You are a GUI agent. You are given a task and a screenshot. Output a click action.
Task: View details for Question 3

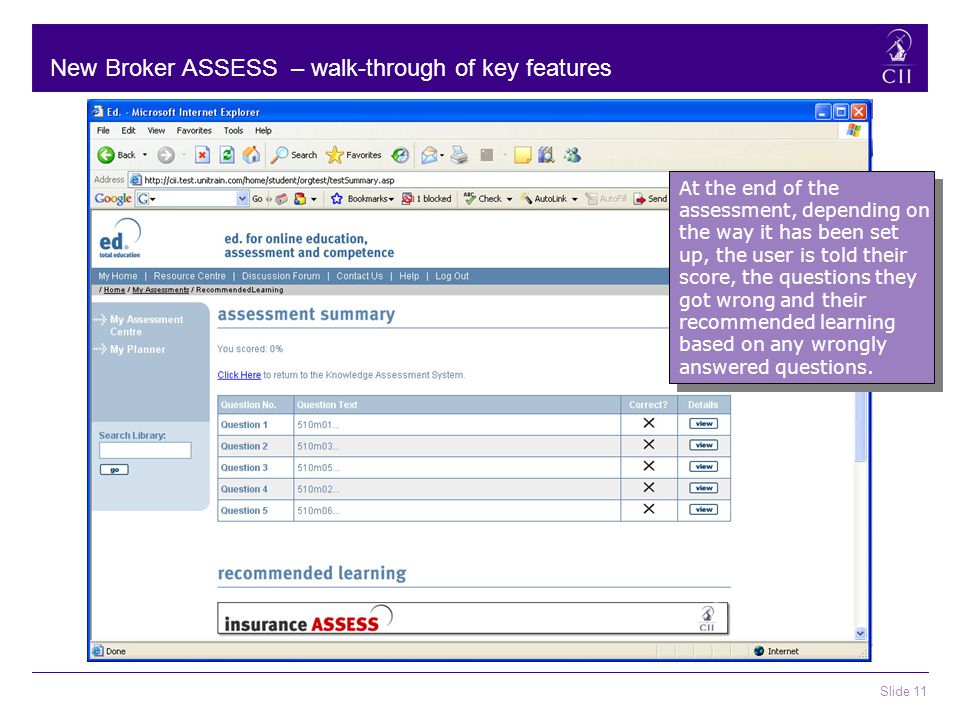pos(703,467)
